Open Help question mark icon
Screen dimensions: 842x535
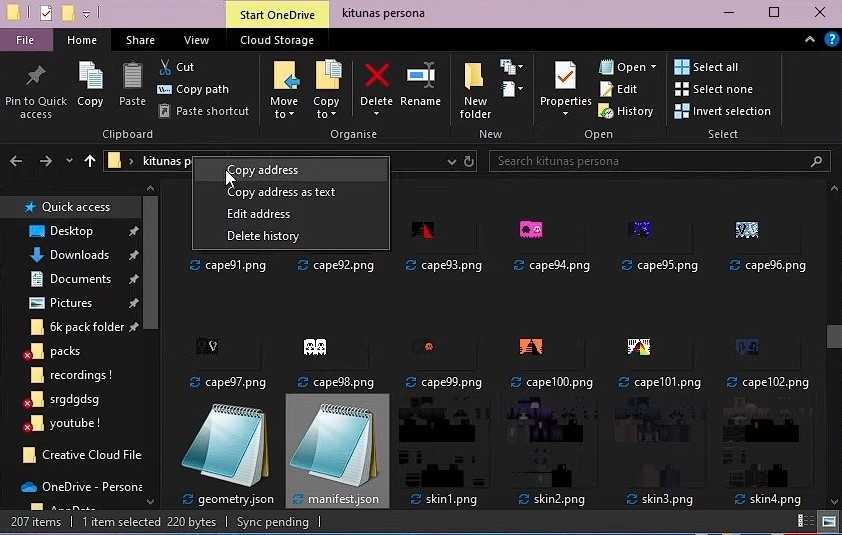click(832, 40)
